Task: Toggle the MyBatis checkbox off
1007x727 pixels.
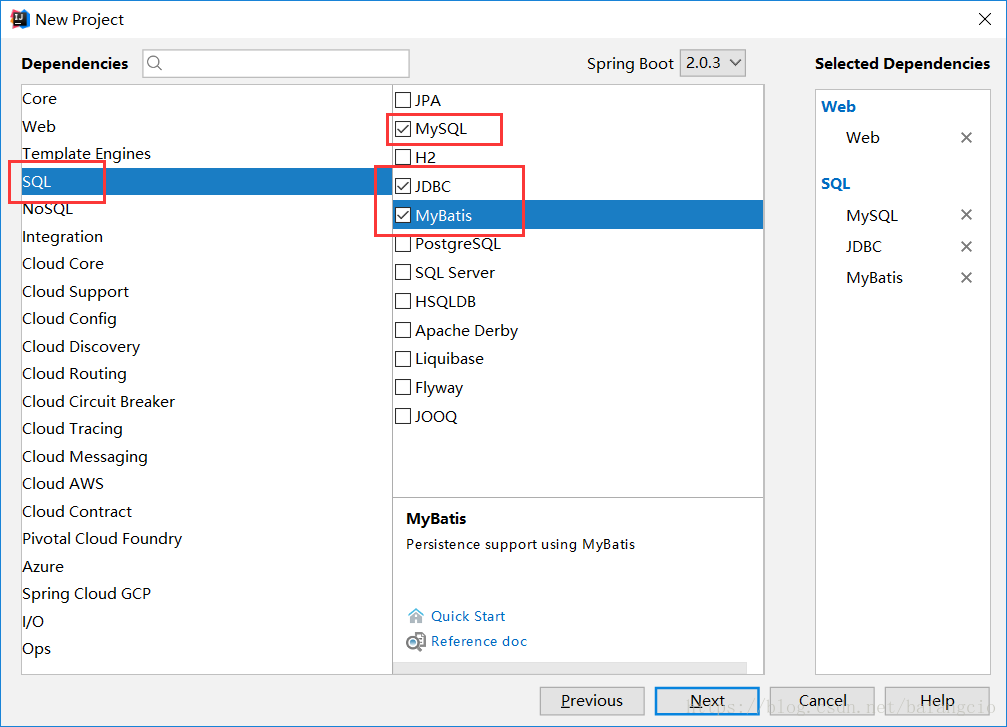Action: coord(403,215)
